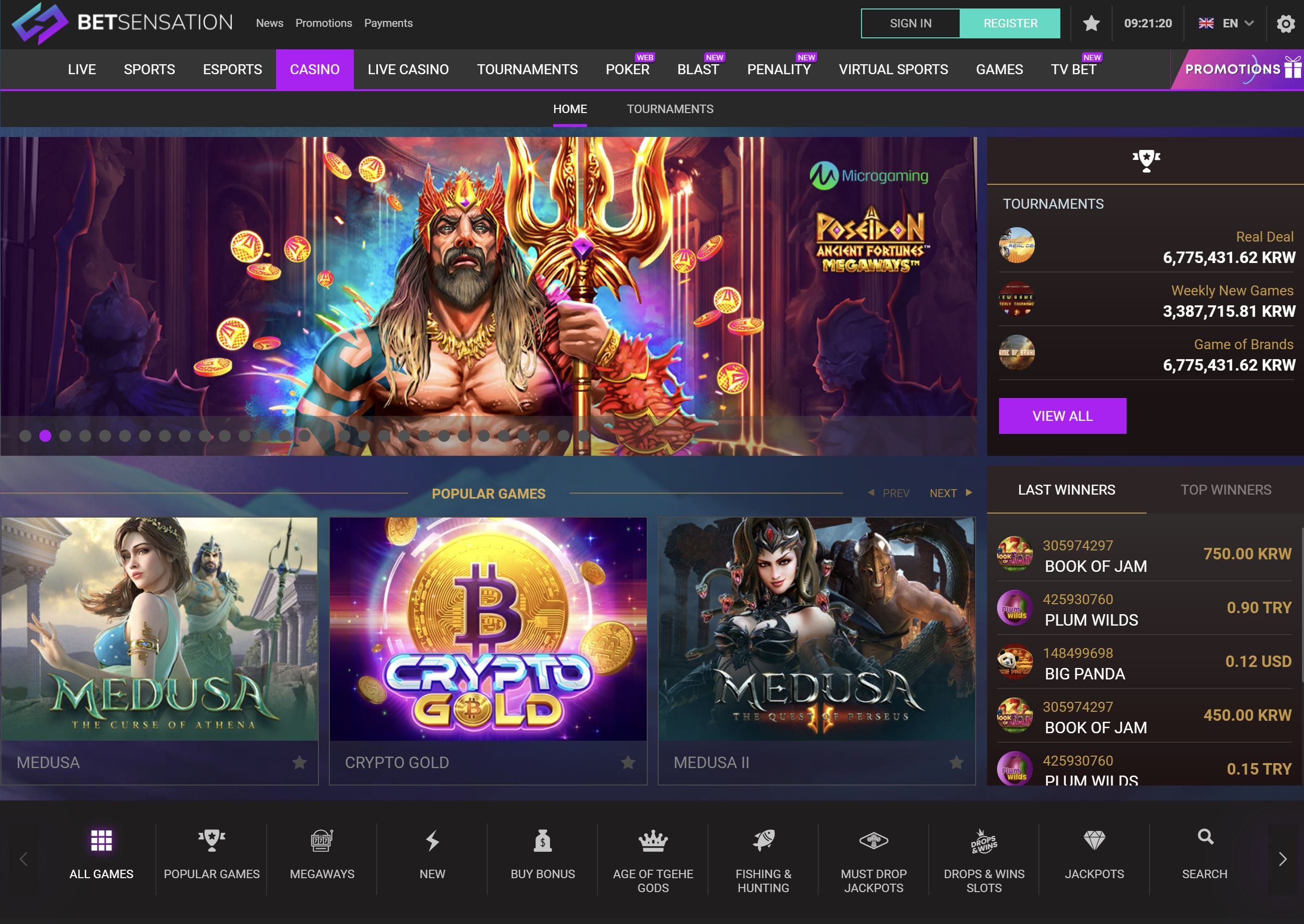1304x924 pixels.
Task: Open the BLAST nav tab
Action: pyautogui.click(x=698, y=69)
